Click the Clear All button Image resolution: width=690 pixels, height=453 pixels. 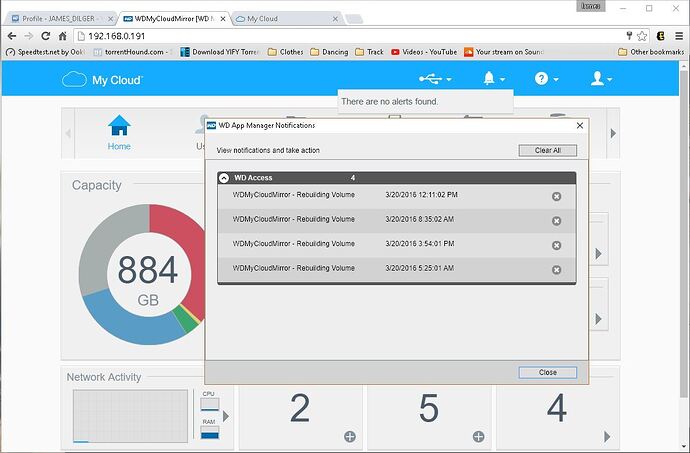tap(547, 150)
